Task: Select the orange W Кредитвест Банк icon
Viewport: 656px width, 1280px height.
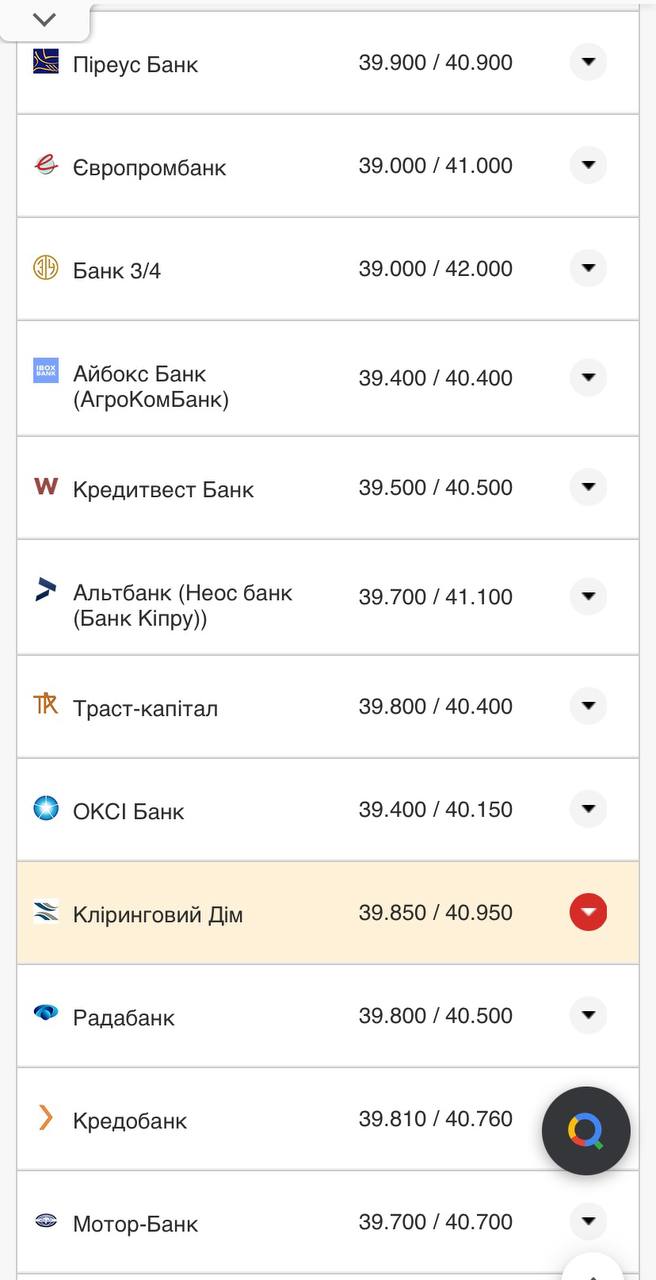Action: [44, 488]
